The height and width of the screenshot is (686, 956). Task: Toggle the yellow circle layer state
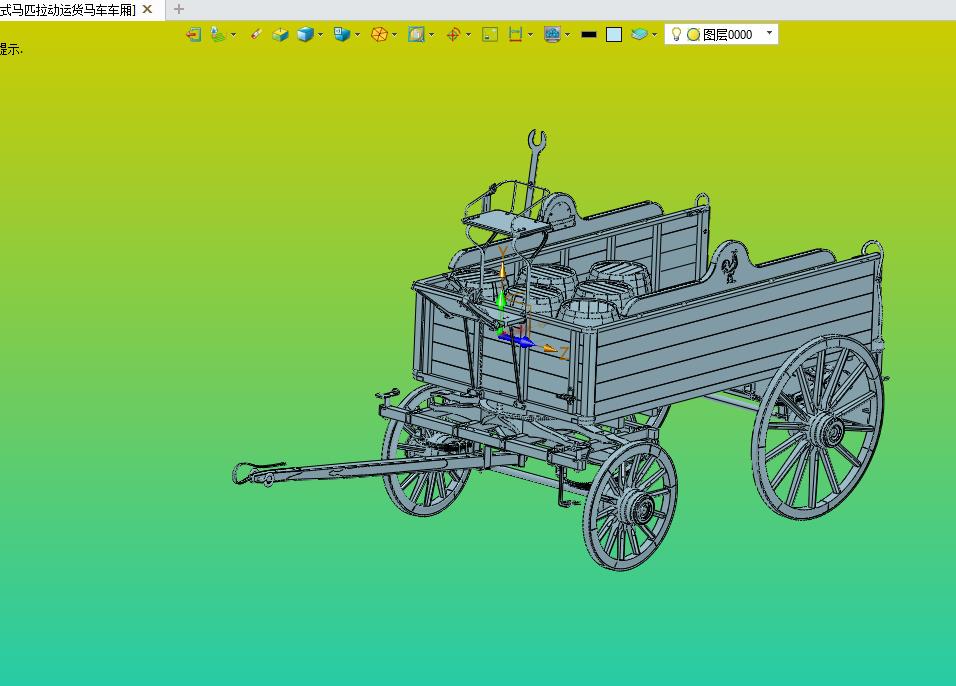coord(693,35)
